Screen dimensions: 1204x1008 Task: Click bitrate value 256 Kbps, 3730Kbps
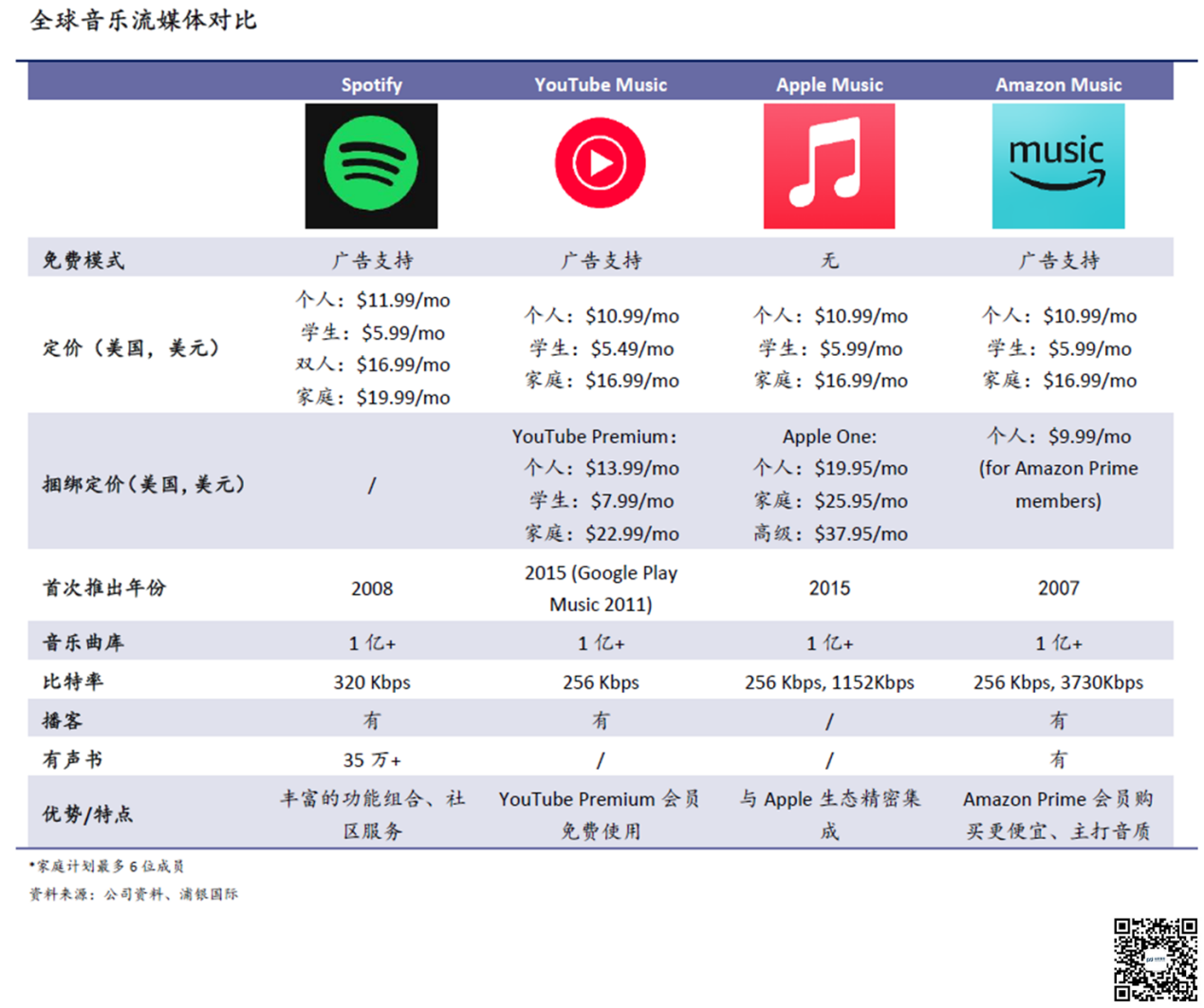(x=1058, y=682)
